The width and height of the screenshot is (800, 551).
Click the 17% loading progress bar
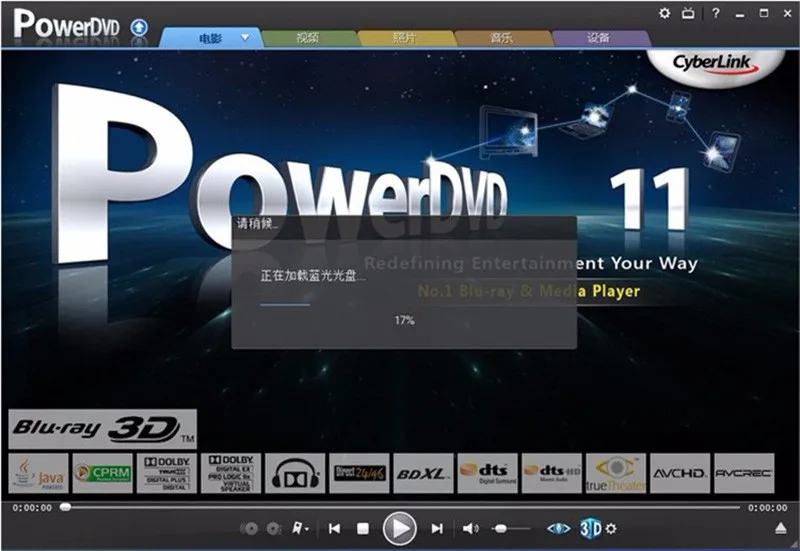pos(285,305)
